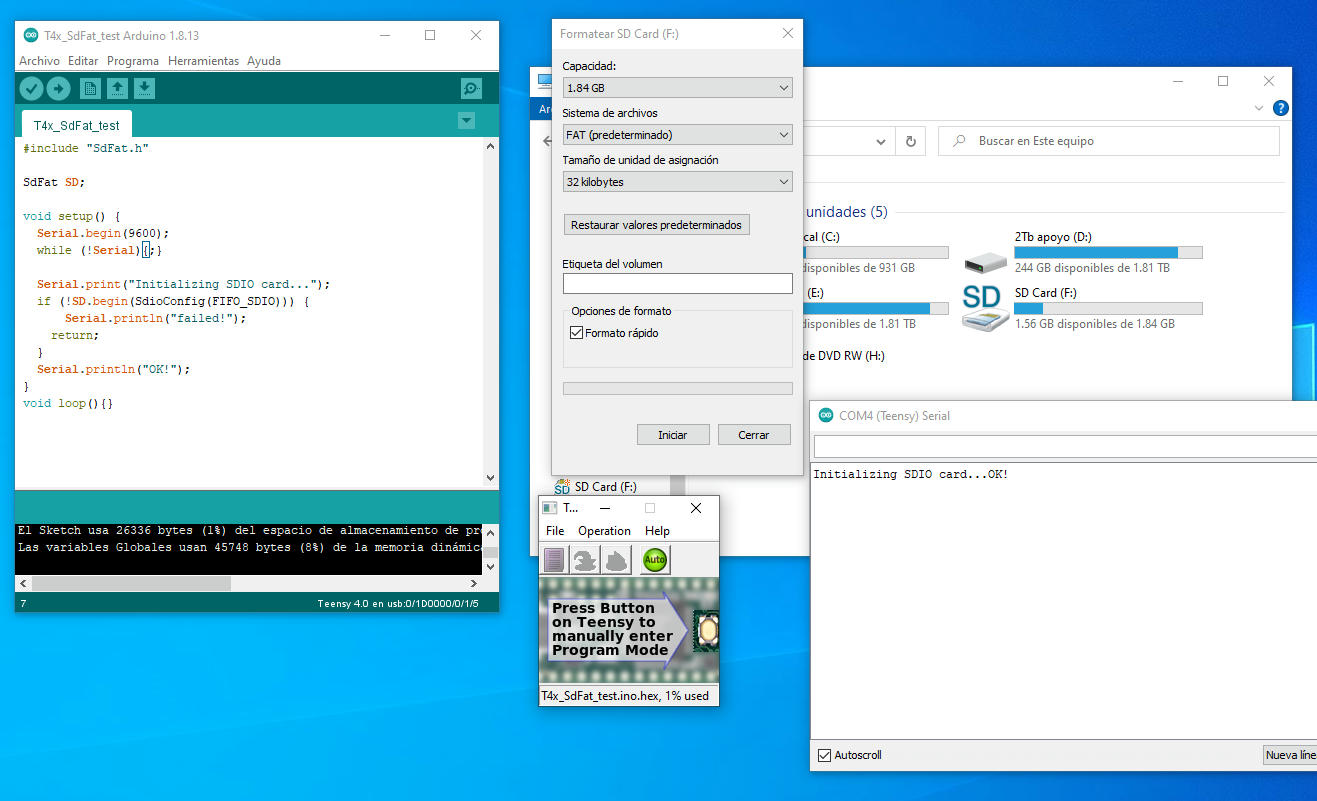Open the Tamaño de unidad de asignación dropdown
This screenshot has width=1317, height=801.
click(677, 182)
